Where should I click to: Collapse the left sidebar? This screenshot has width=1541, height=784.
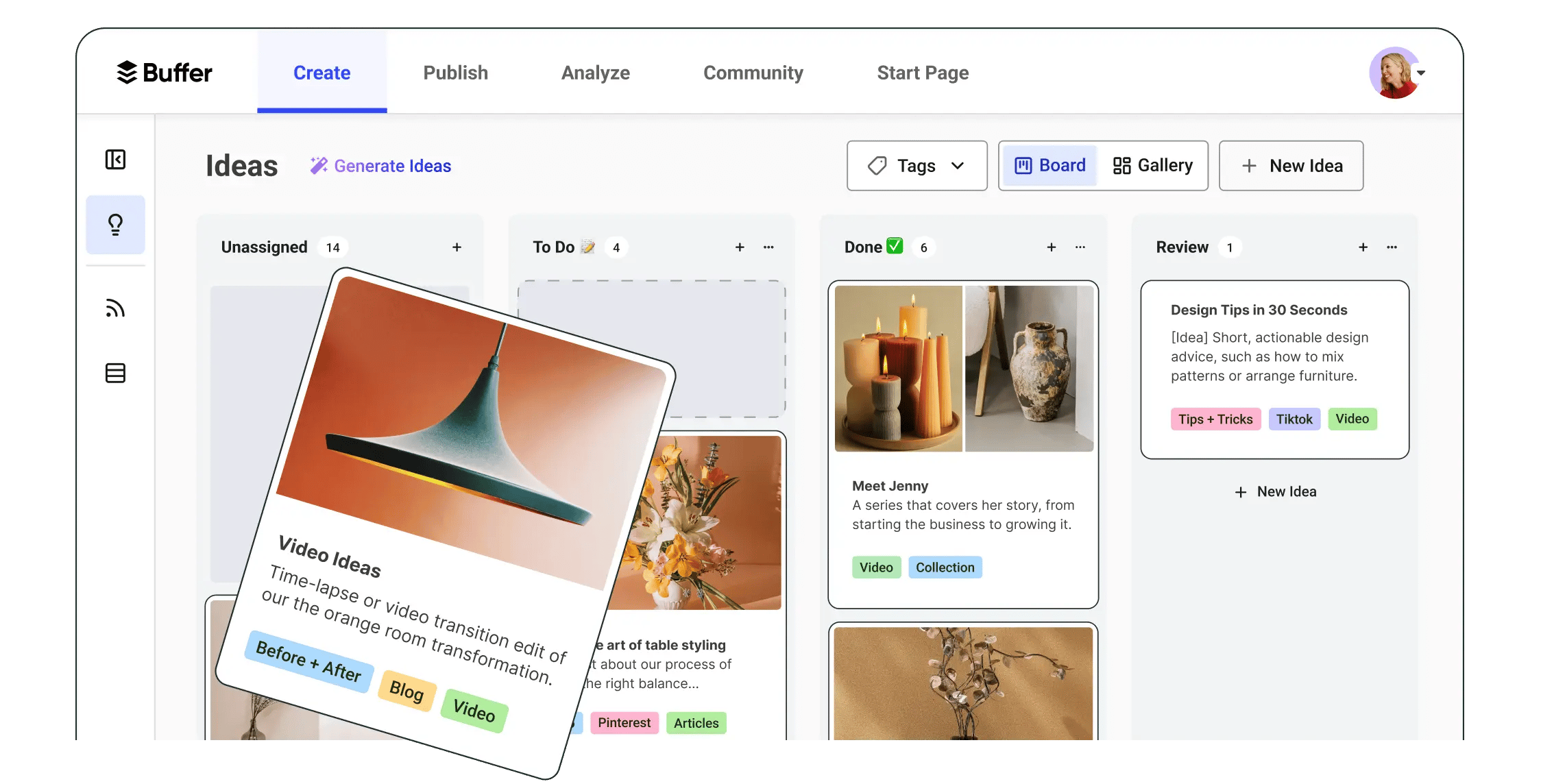tap(116, 160)
